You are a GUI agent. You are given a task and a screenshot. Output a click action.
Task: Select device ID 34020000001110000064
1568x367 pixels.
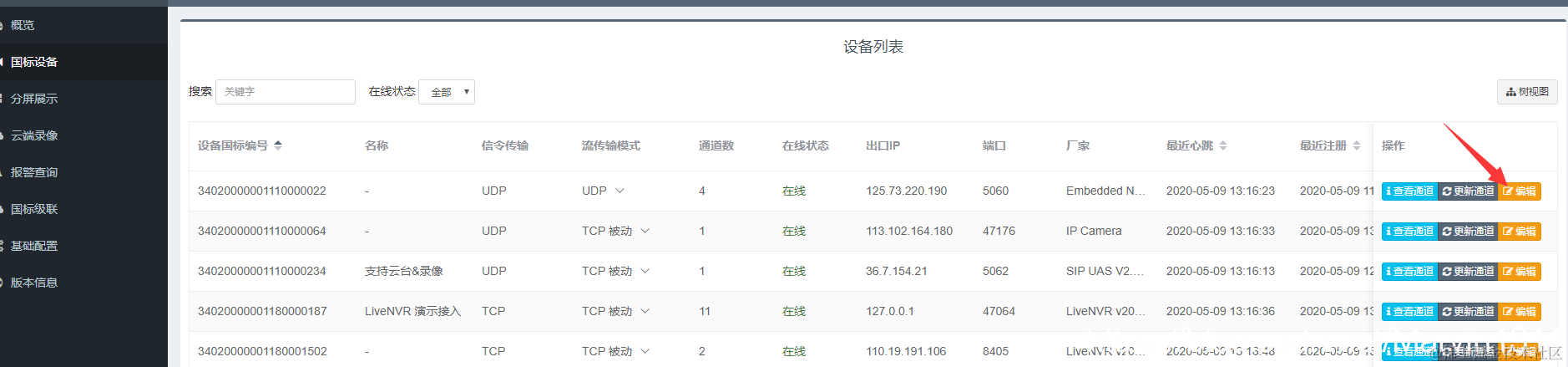pyautogui.click(x=262, y=231)
